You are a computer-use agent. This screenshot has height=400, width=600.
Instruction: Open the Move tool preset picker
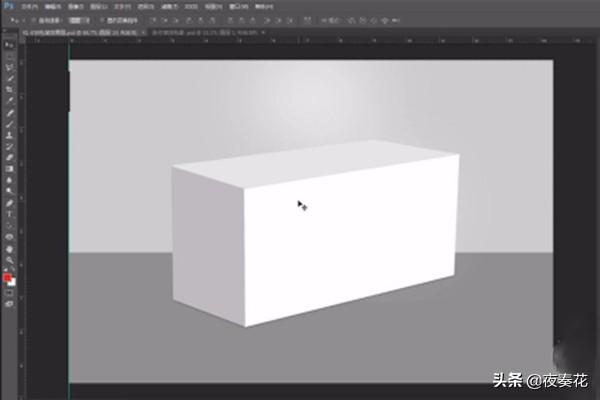pyautogui.click(x=14, y=19)
